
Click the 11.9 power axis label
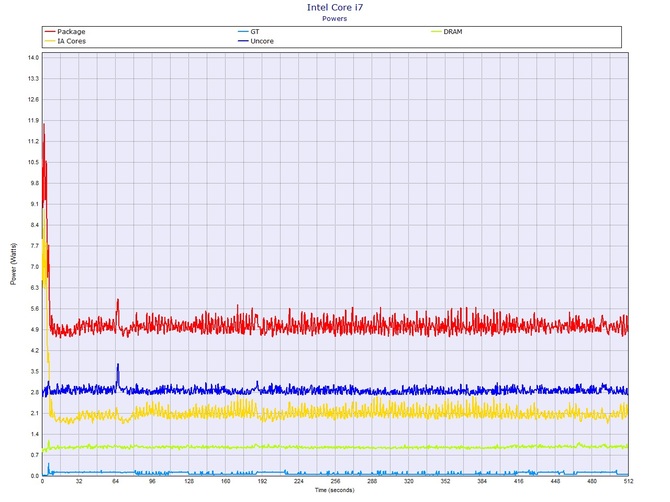33,120
